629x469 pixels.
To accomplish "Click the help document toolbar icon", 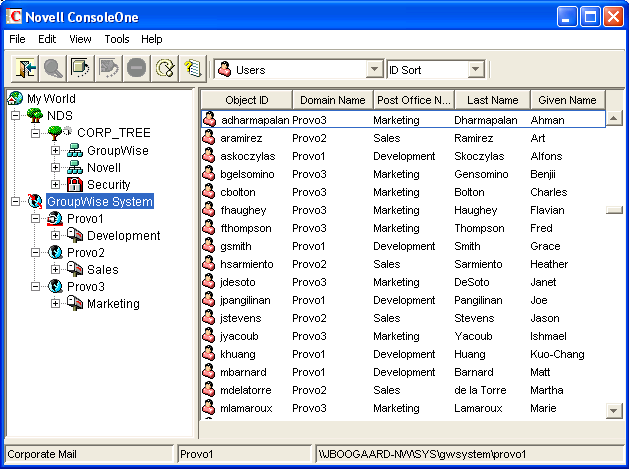I will 193,69.
